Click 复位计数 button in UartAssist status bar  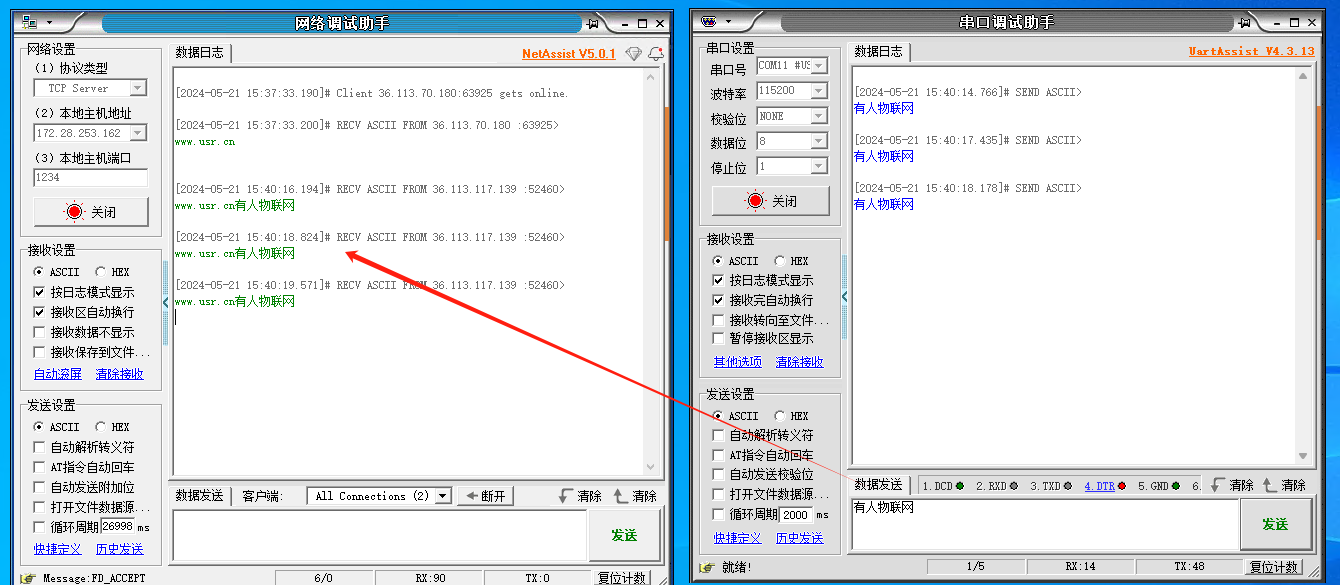coord(1274,567)
